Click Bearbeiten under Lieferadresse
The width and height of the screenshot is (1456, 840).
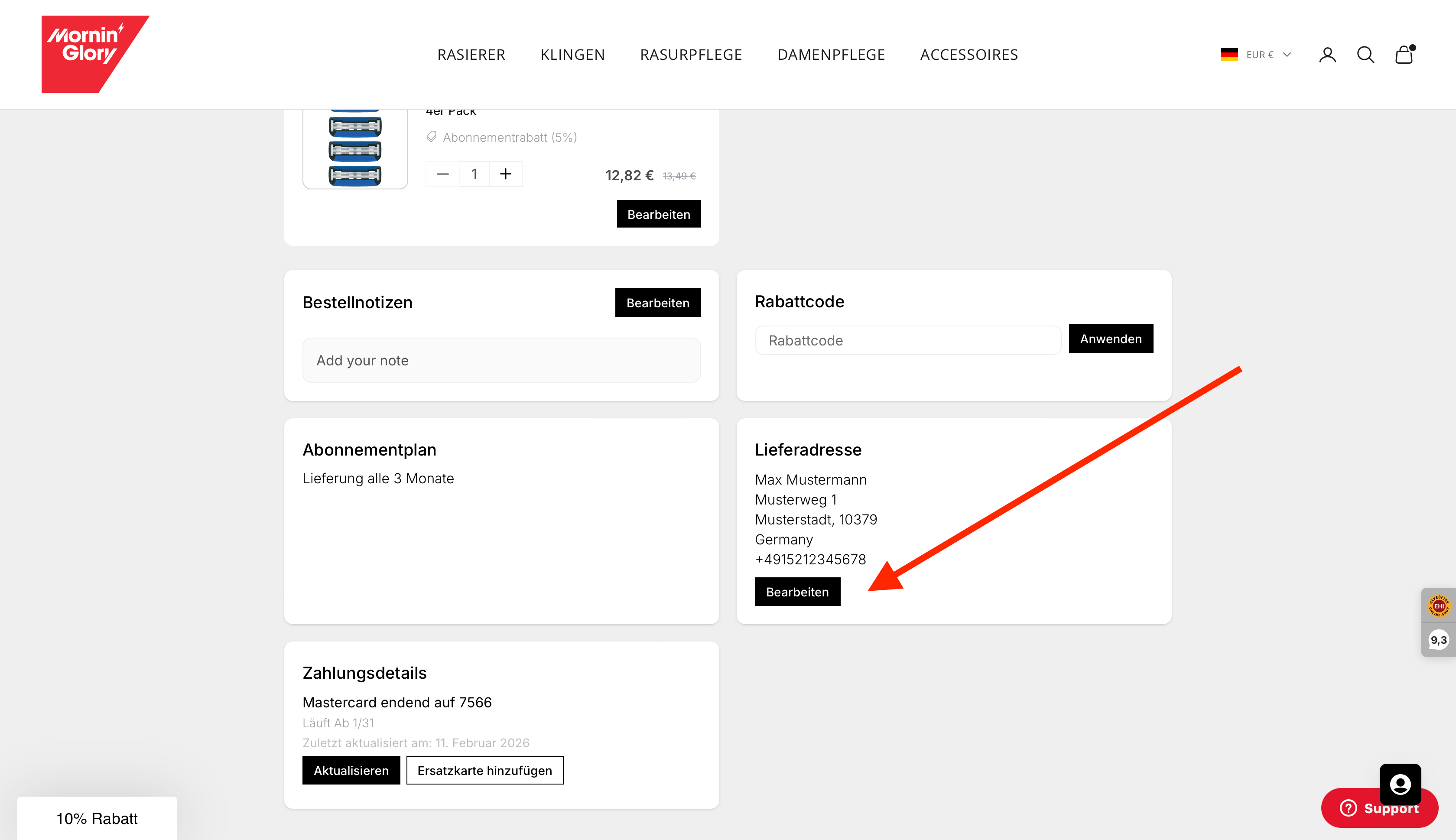[797, 592]
